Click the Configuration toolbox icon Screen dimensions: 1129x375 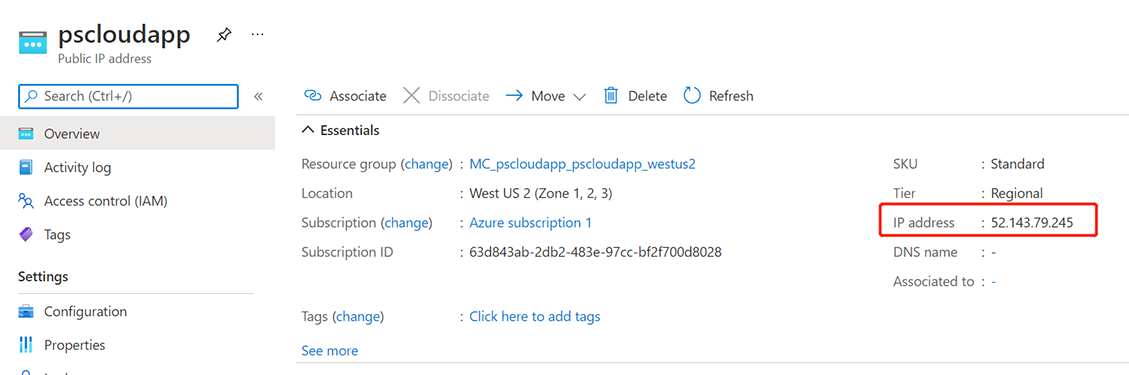tap(26, 312)
